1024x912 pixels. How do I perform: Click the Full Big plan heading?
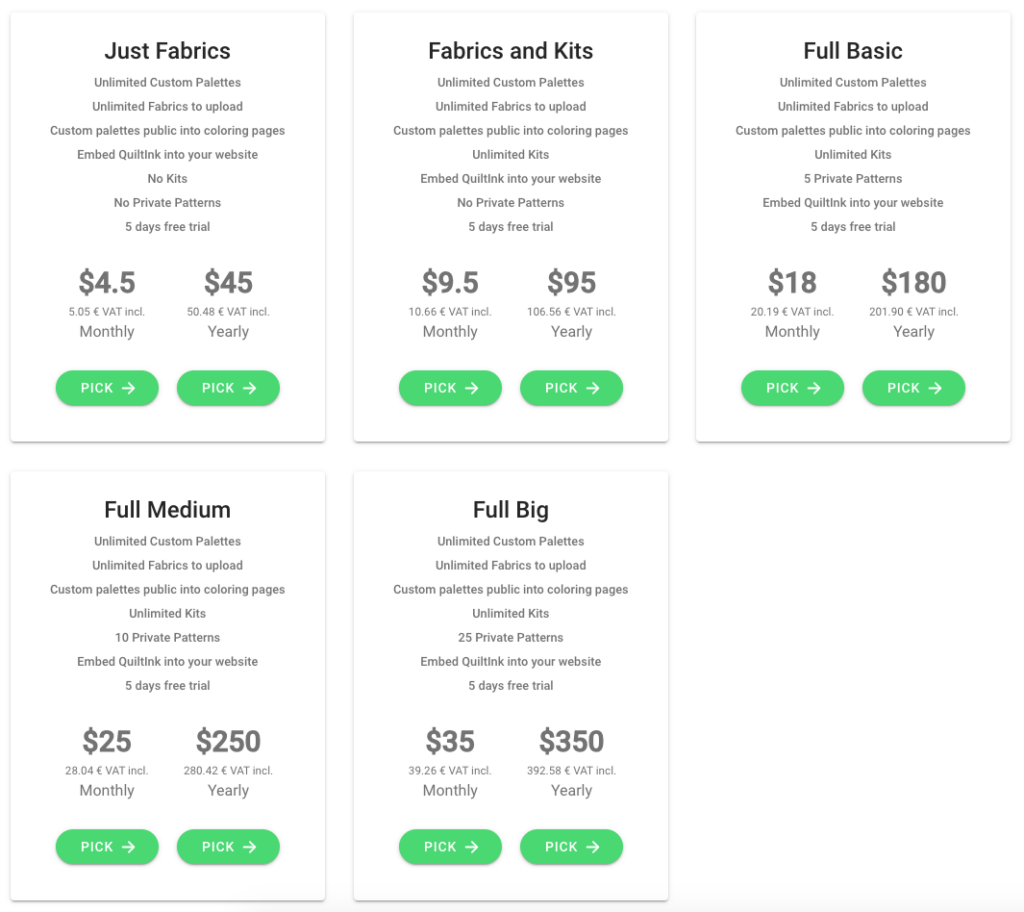(511, 510)
